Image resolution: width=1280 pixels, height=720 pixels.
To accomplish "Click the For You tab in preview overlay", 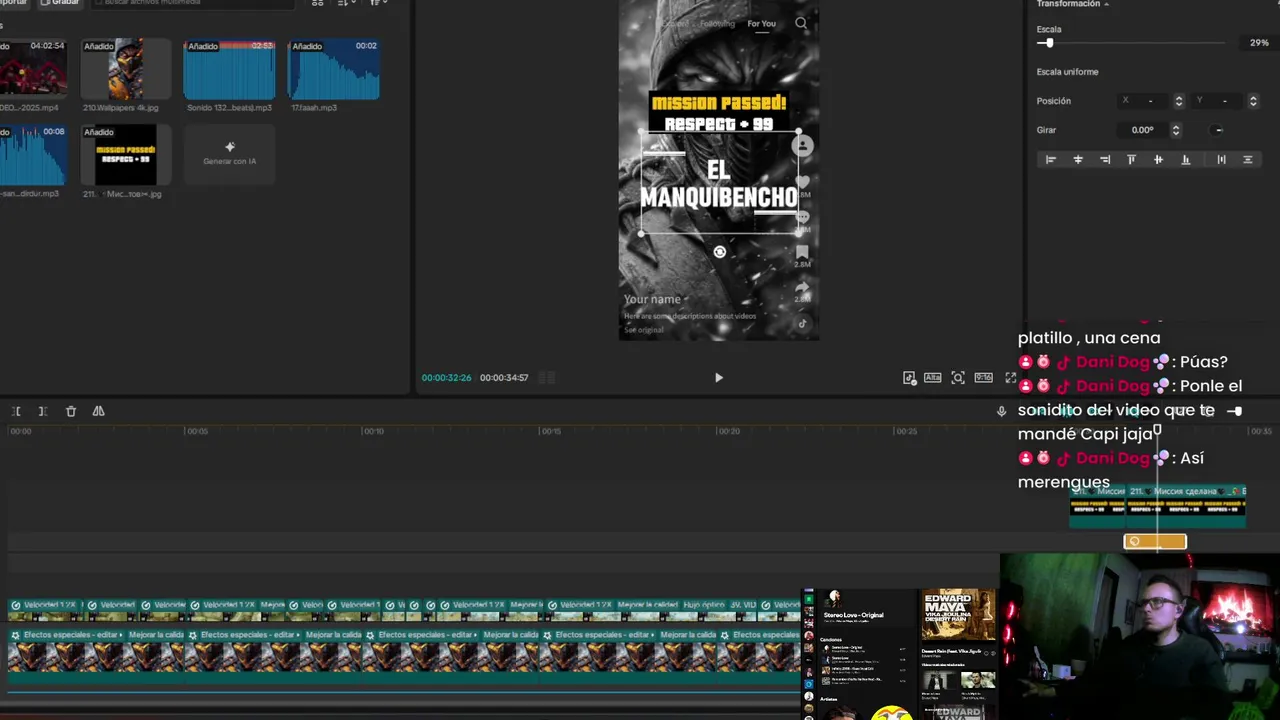I will point(761,24).
